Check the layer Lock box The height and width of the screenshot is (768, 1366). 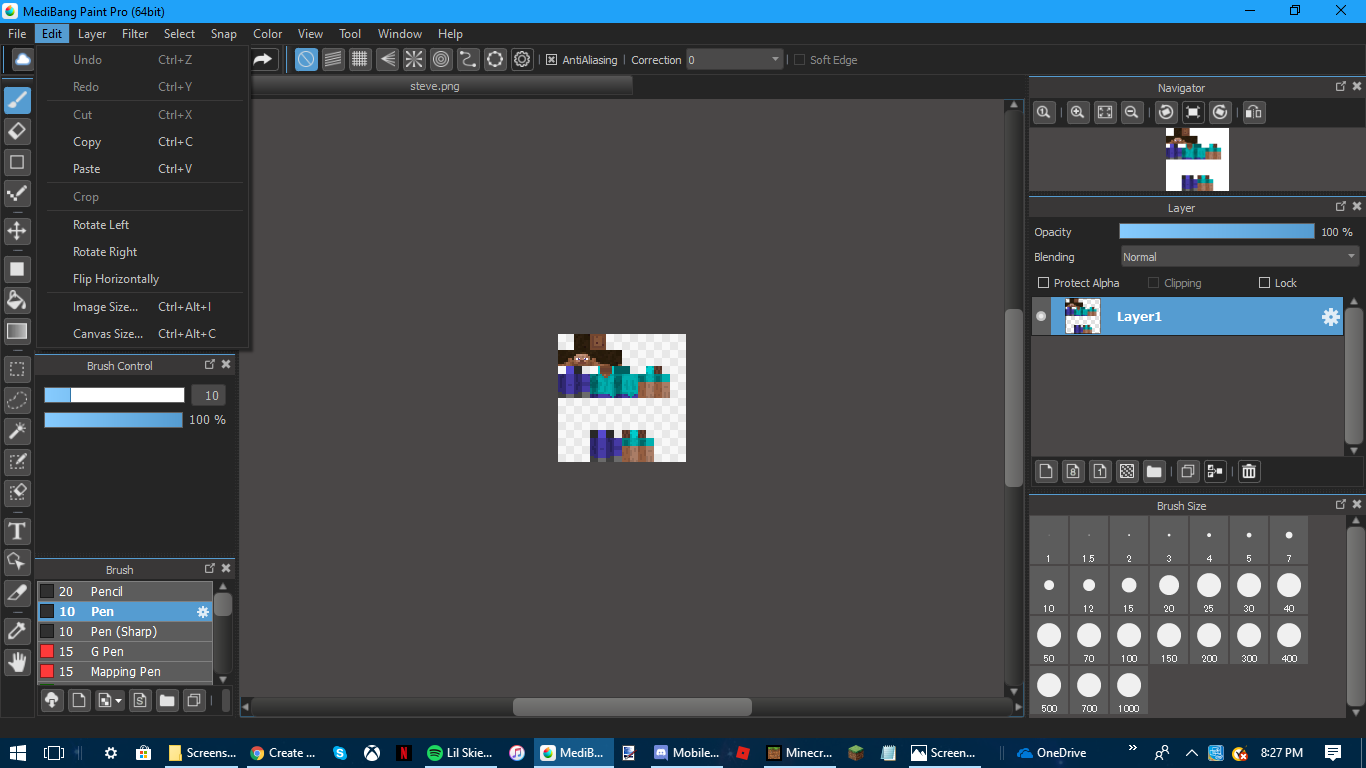click(x=1265, y=283)
